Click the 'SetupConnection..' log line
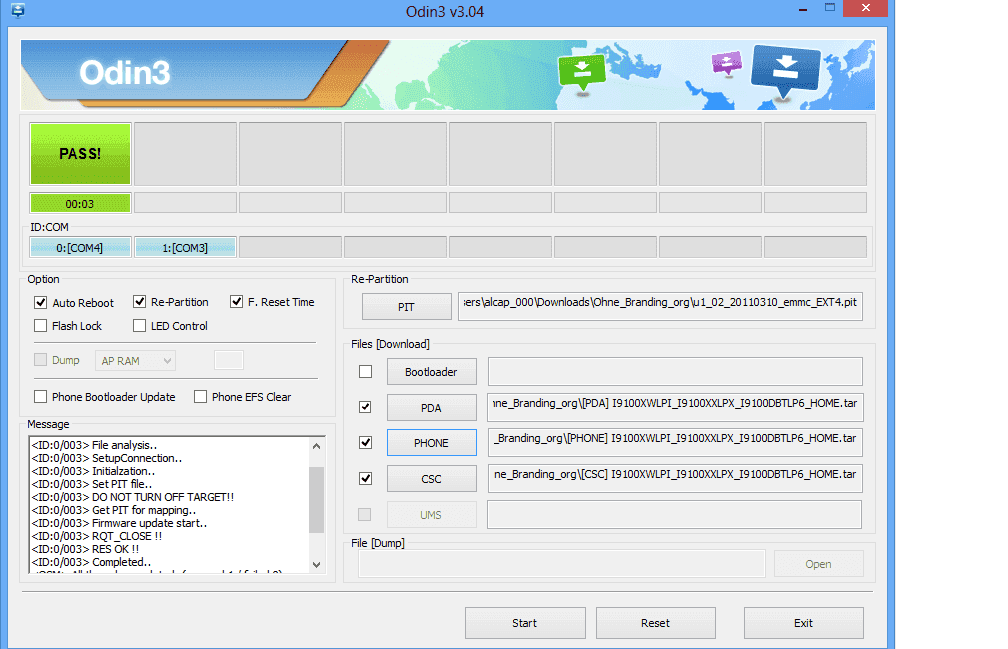Viewport: 1008px width, 649px height. pos(107,458)
